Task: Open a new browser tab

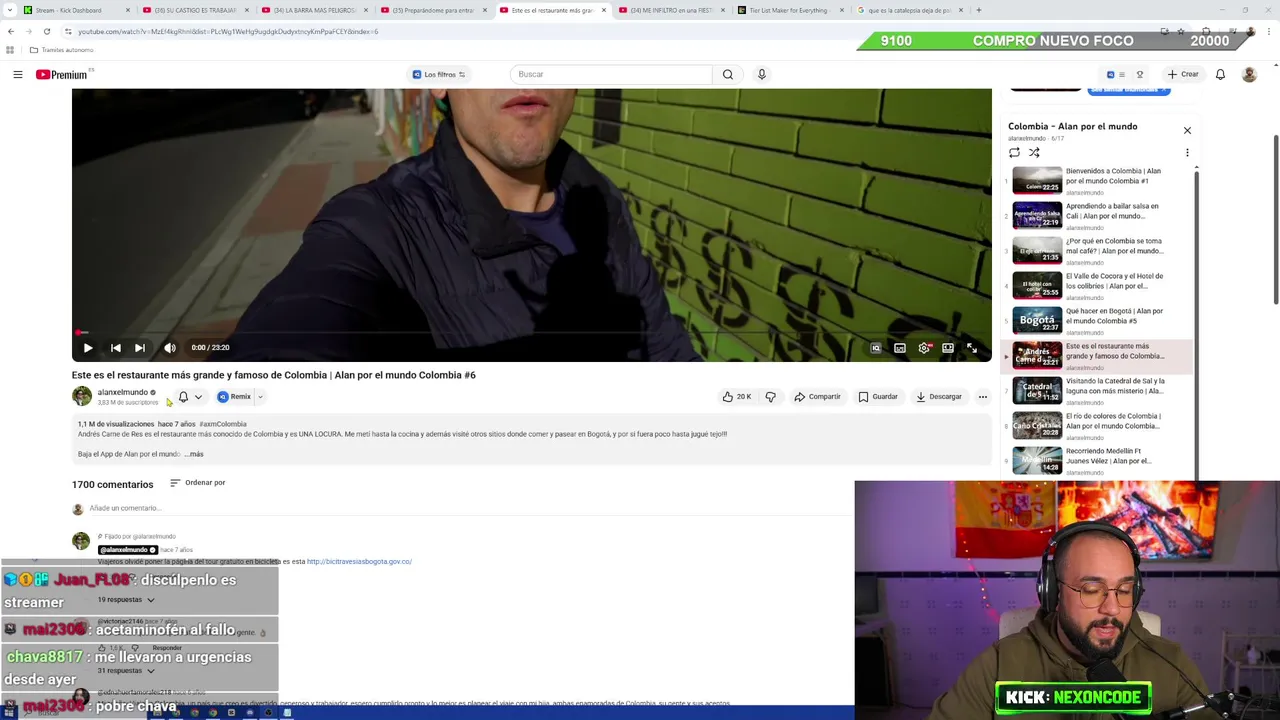Action: click(978, 10)
